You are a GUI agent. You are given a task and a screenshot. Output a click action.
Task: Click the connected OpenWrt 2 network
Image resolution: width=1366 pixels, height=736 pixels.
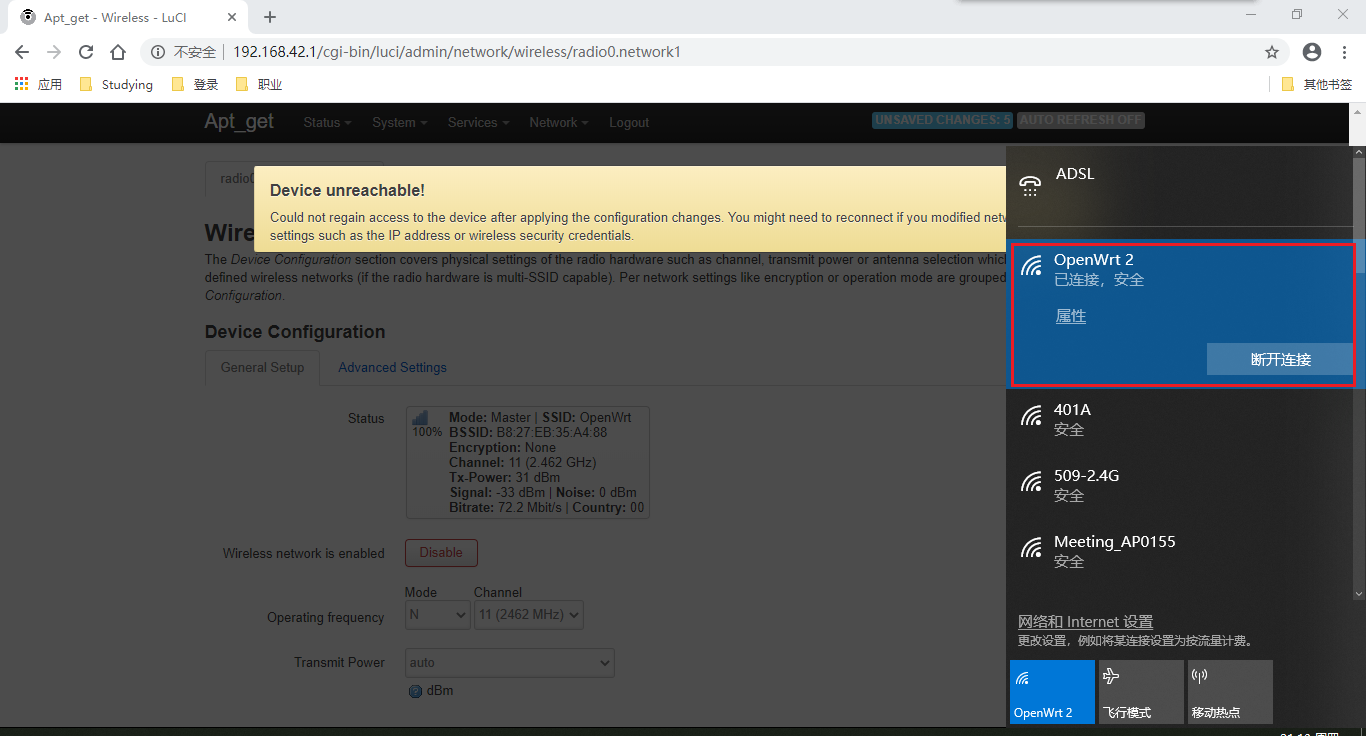[x=1183, y=314]
